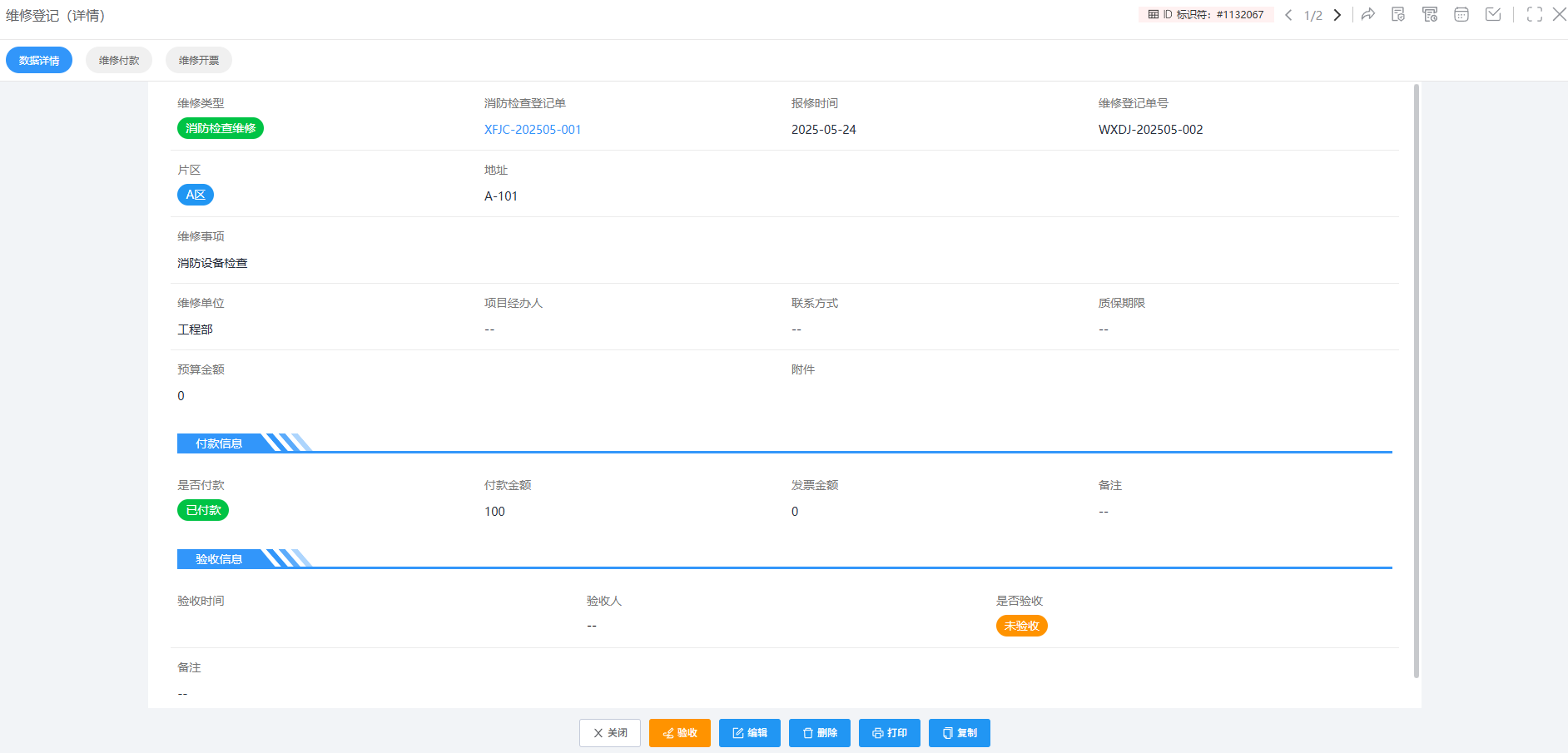This screenshot has height=753, width=1568.
Task: Click the ID 标识符 #1132067 badge
Action: tap(1206, 15)
